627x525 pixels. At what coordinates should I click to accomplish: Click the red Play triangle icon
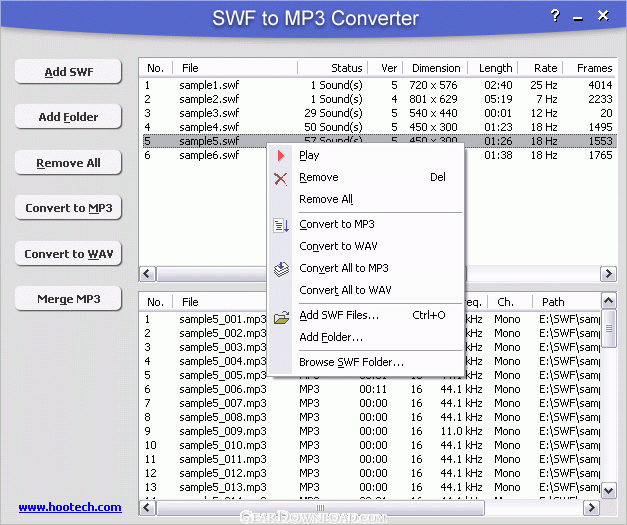pyautogui.click(x=281, y=155)
